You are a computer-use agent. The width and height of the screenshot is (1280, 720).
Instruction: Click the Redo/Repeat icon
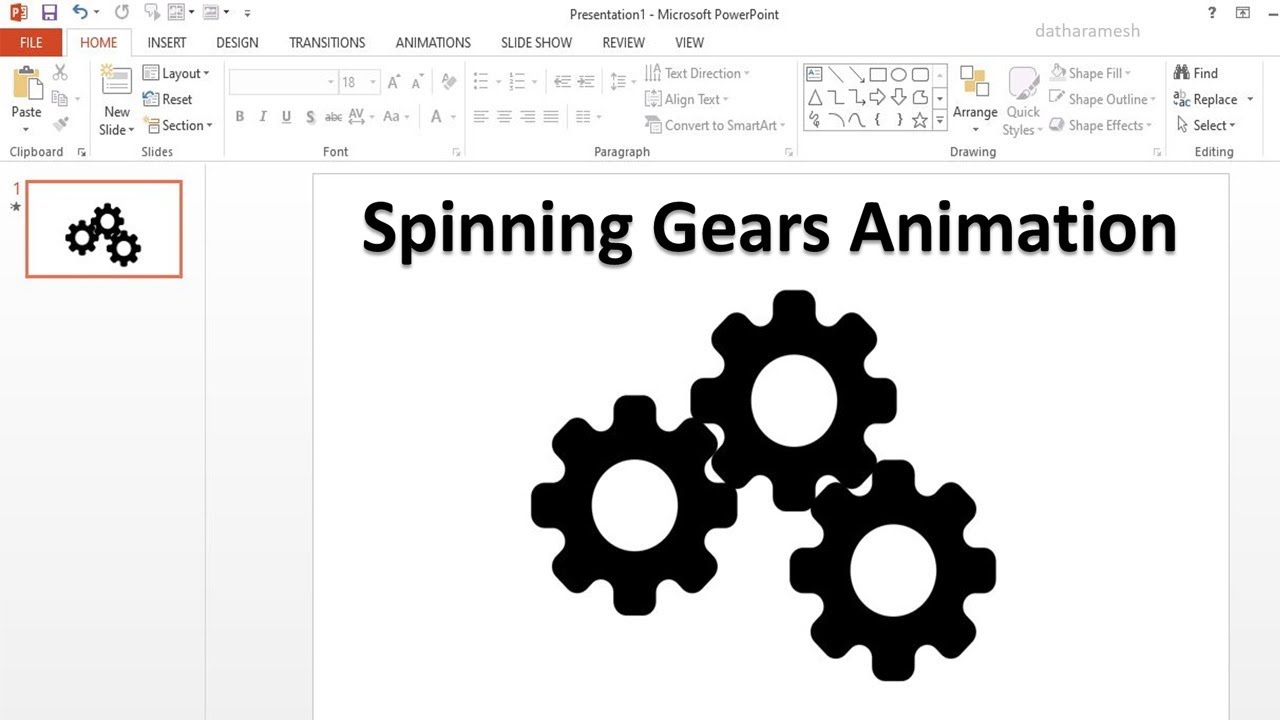(x=122, y=13)
